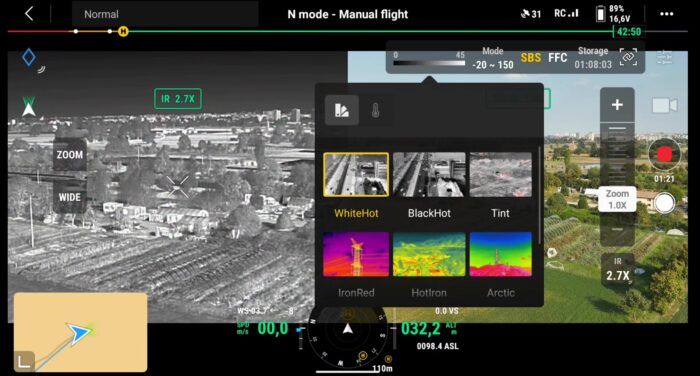Select the palette tab icon
700x376 pixels.
(x=342, y=110)
